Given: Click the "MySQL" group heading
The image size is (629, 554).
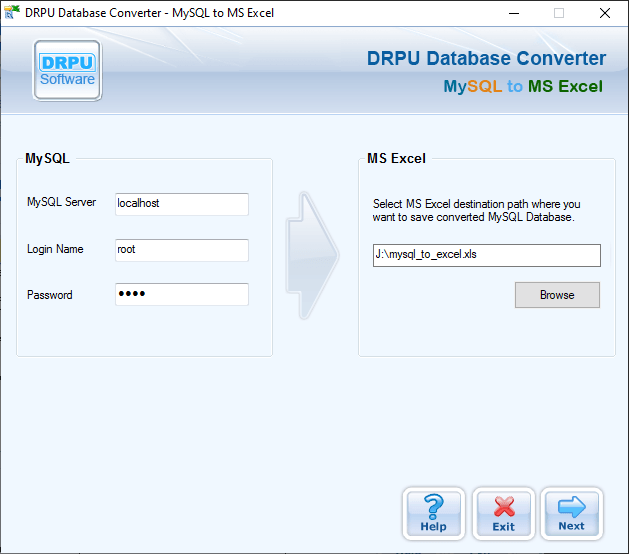Looking at the screenshot, I should [47, 158].
